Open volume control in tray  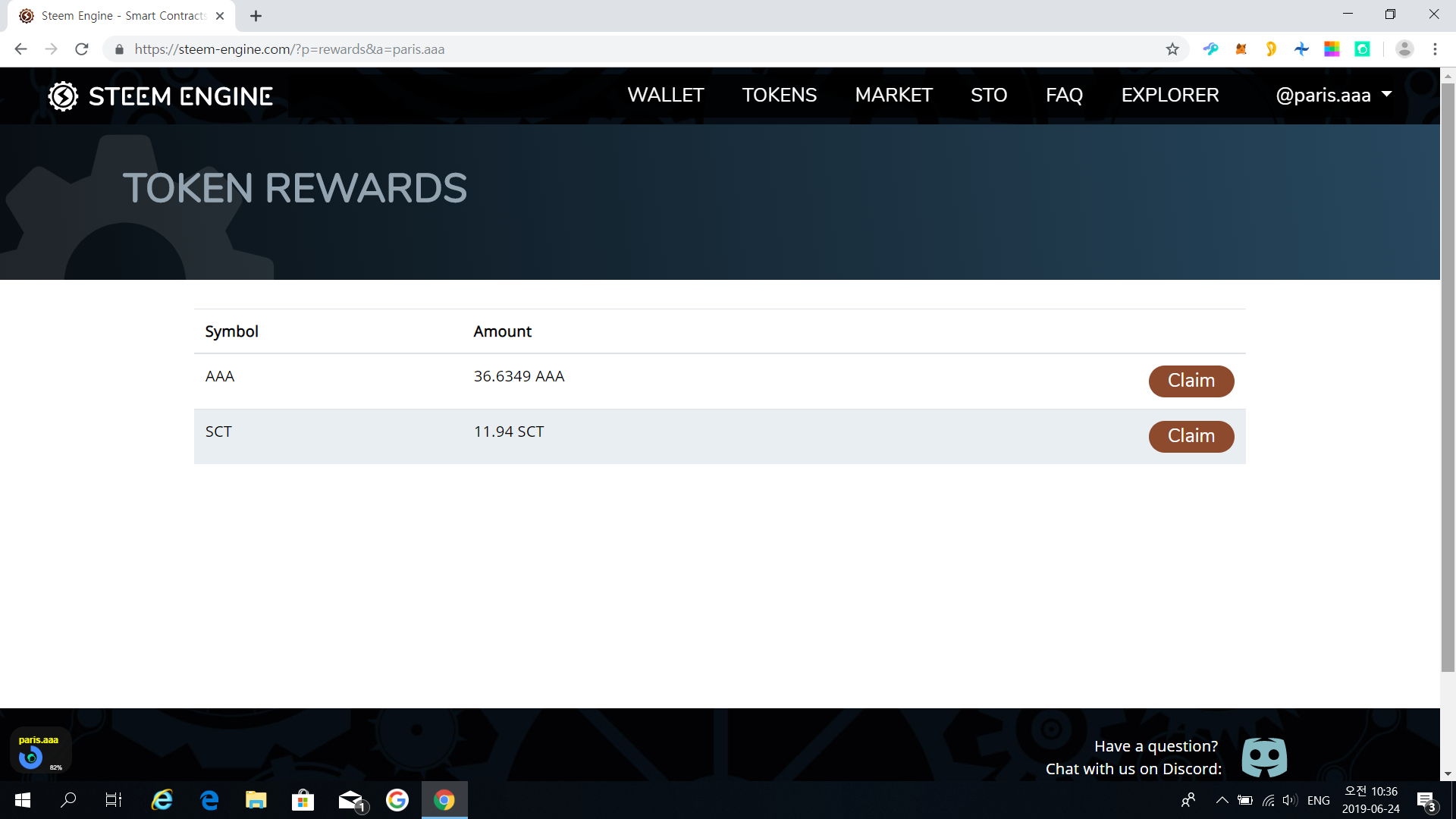[x=1289, y=800]
